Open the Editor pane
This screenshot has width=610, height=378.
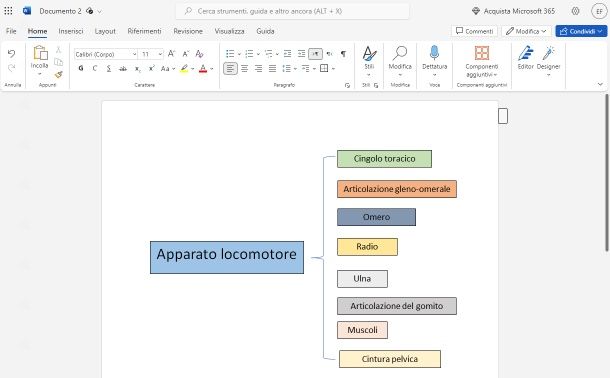coord(526,58)
